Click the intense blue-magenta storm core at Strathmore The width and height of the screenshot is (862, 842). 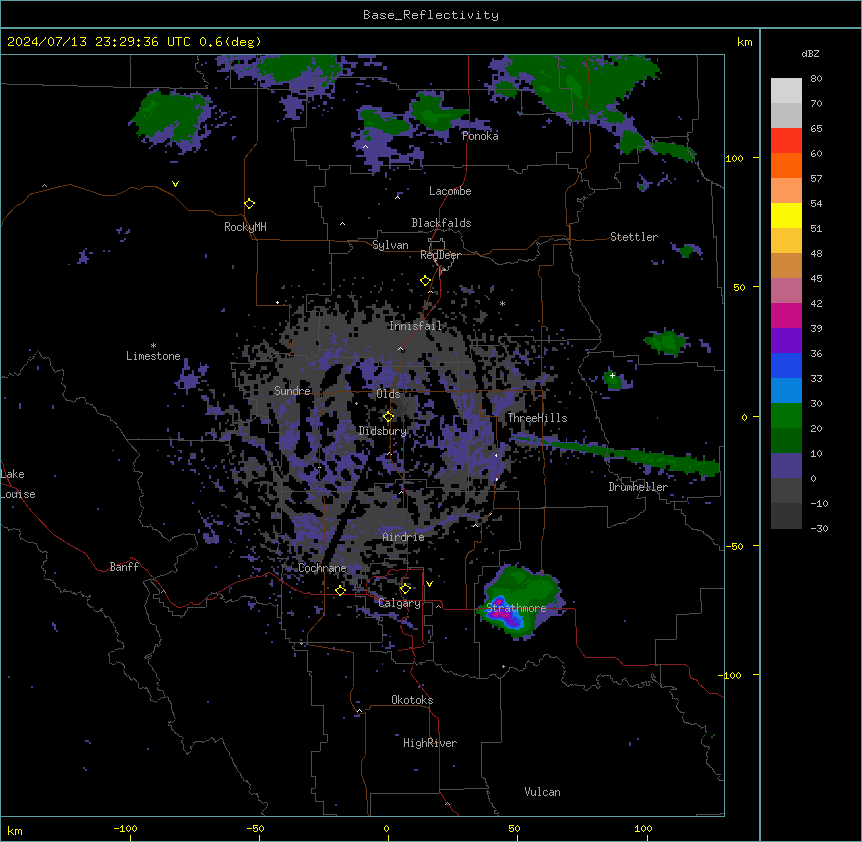click(x=505, y=614)
